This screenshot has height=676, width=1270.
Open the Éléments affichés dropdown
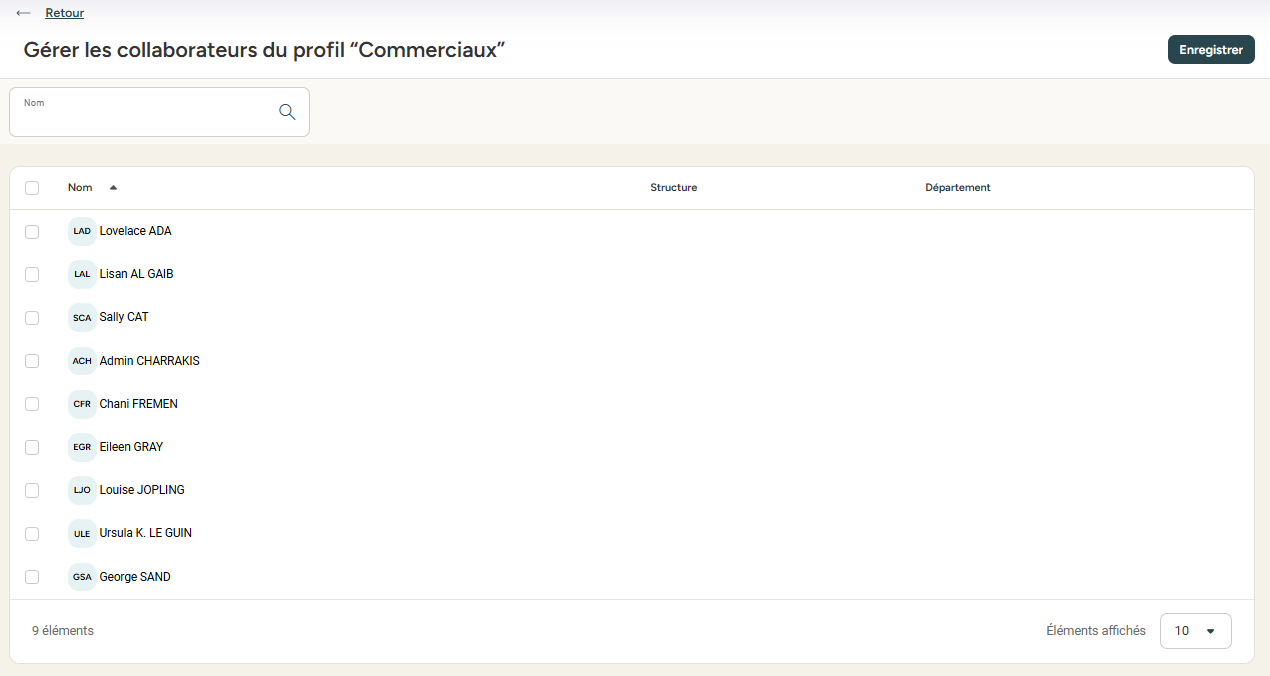point(1195,631)
